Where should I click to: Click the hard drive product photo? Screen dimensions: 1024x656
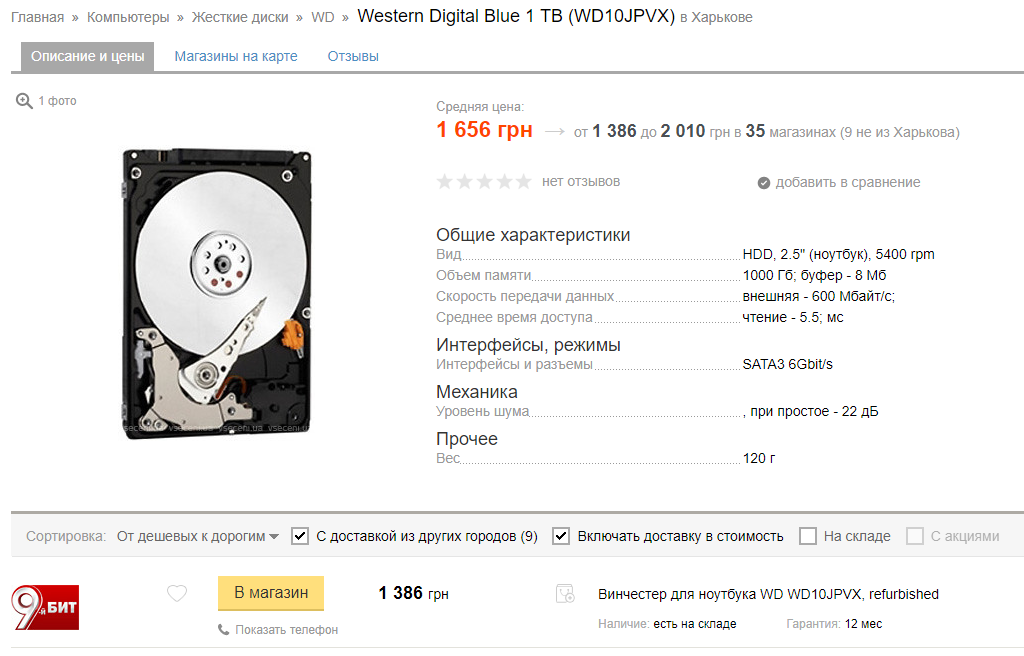tap(215, 290)
